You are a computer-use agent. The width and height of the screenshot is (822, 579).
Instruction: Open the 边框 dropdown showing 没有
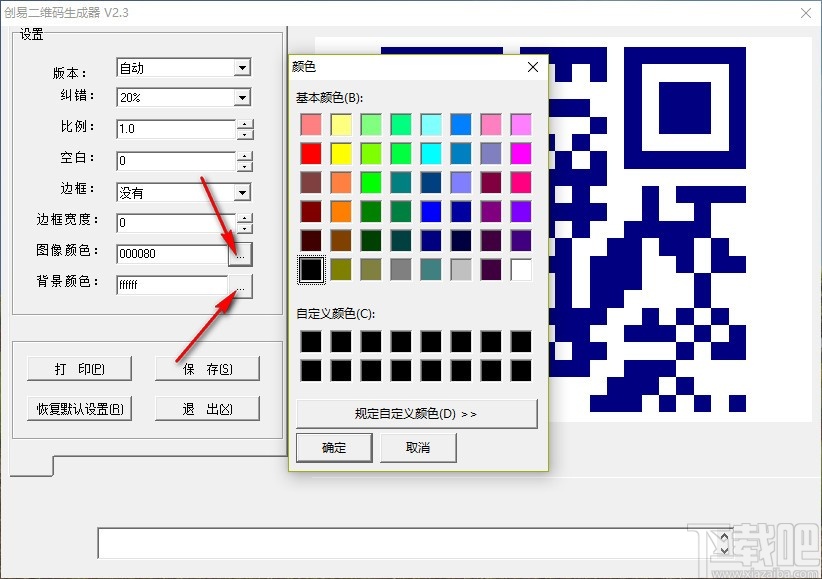coord(242,192)
